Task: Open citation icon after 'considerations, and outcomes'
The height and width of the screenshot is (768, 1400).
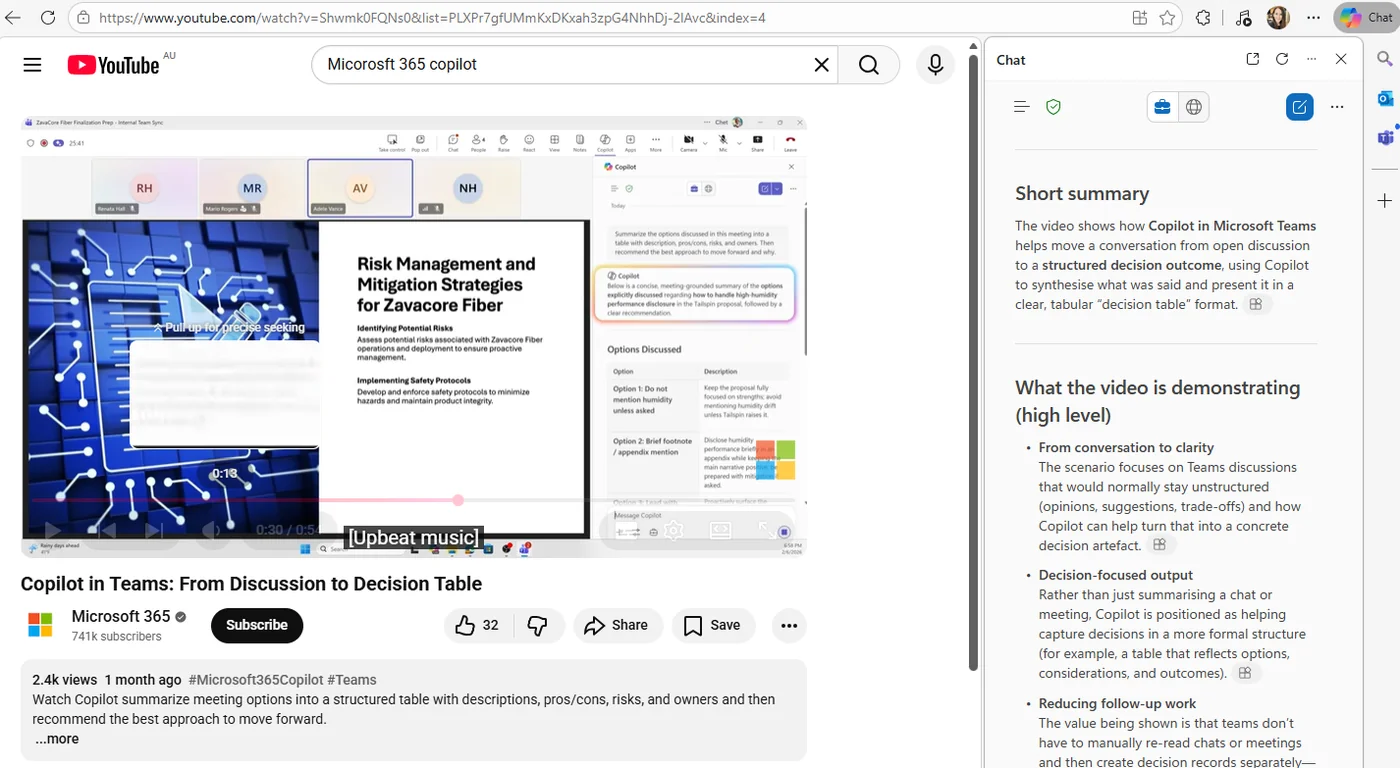Action: click(x=1246, y=673)
